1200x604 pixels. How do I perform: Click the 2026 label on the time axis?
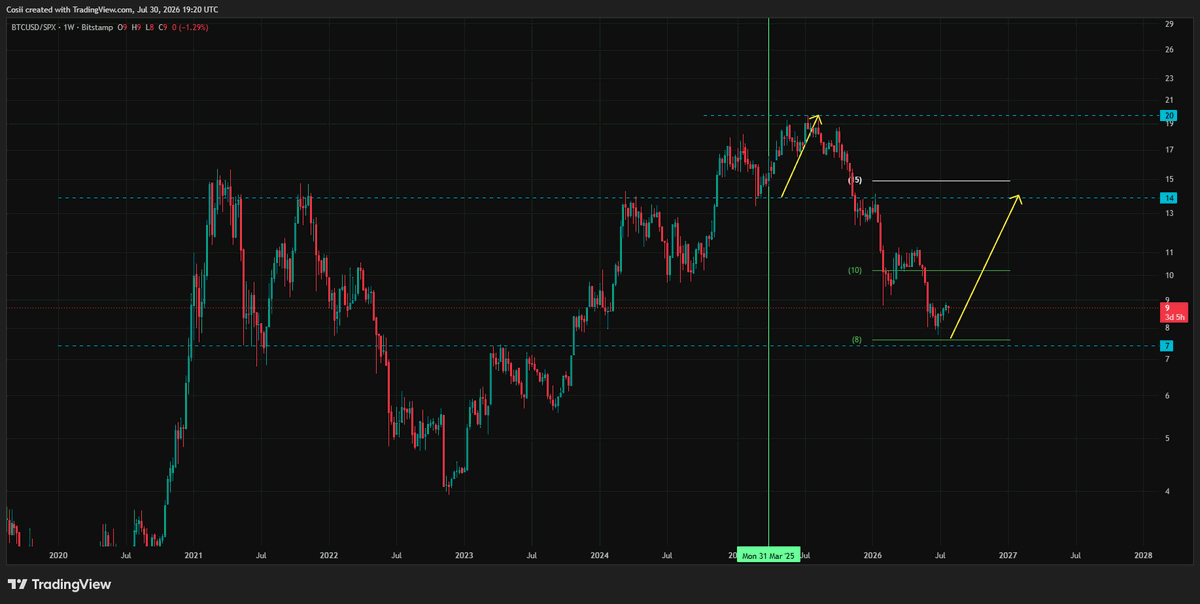872,555
